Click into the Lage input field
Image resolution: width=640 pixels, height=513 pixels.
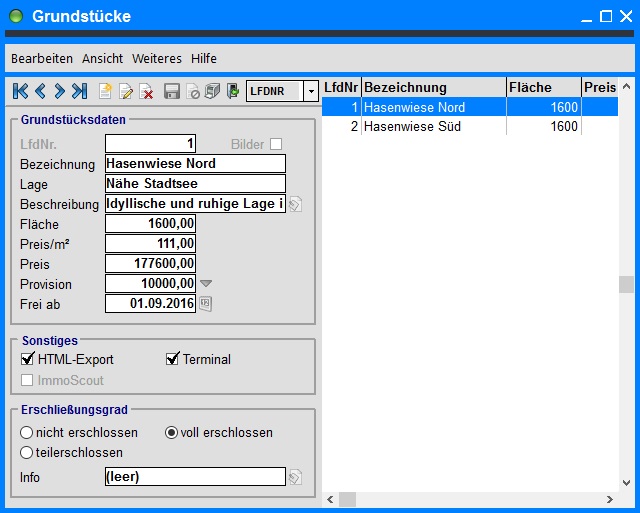coord(195,184)
